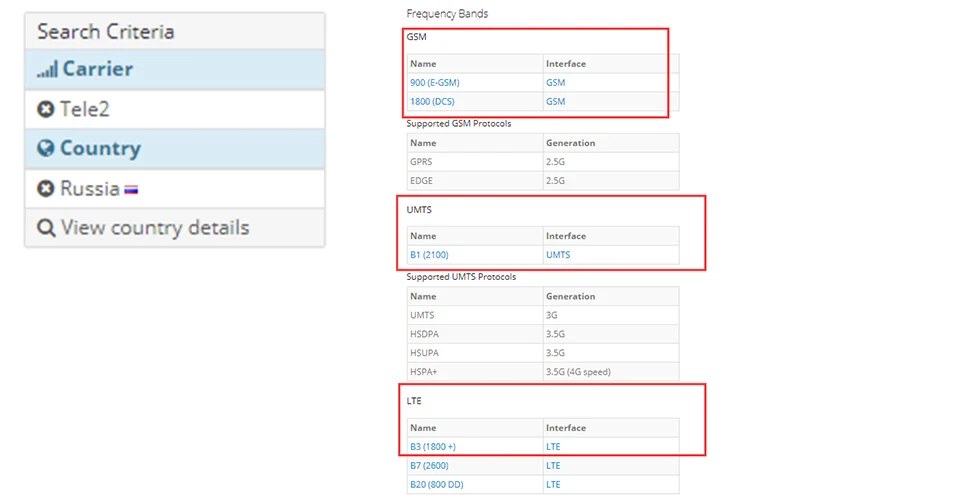Click the Russia flag icon
960x500 pixels.
[131, 190]
